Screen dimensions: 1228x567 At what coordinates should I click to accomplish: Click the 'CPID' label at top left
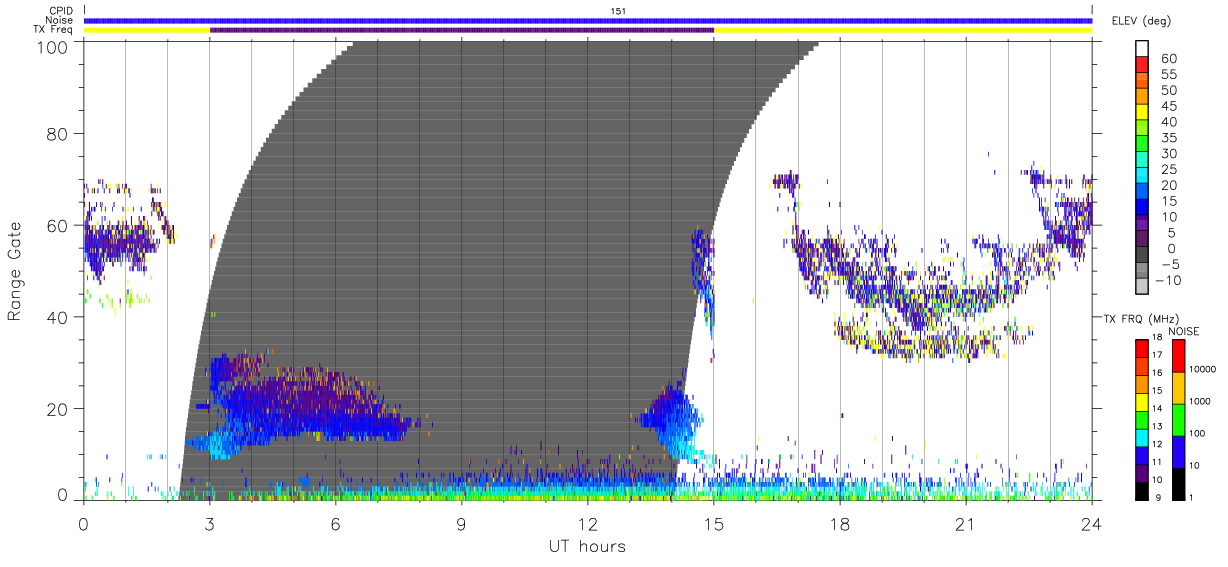click(x=61, y=11)
